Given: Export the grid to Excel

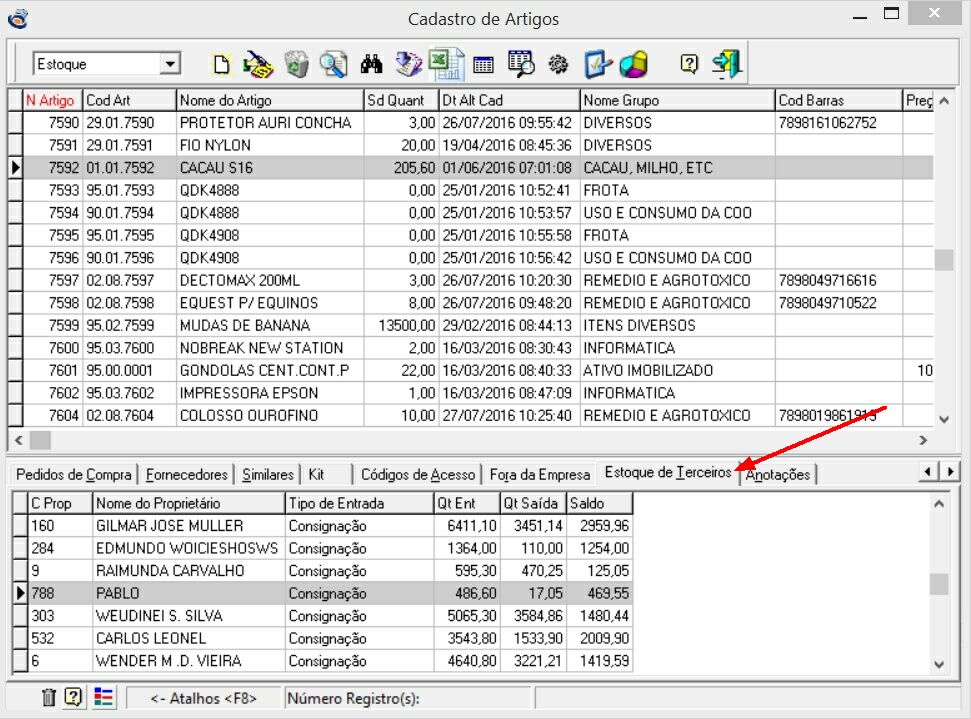Looking at the screenshot, I should 446,64.
